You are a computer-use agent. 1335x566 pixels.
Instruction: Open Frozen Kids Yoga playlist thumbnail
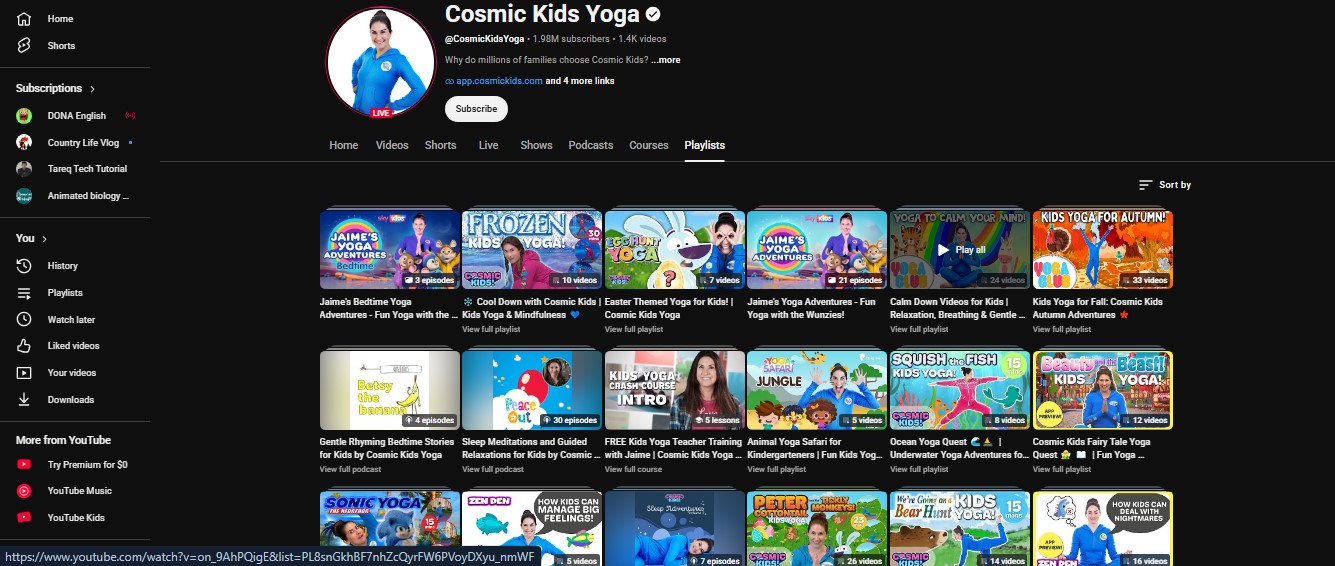click(532, 250)
